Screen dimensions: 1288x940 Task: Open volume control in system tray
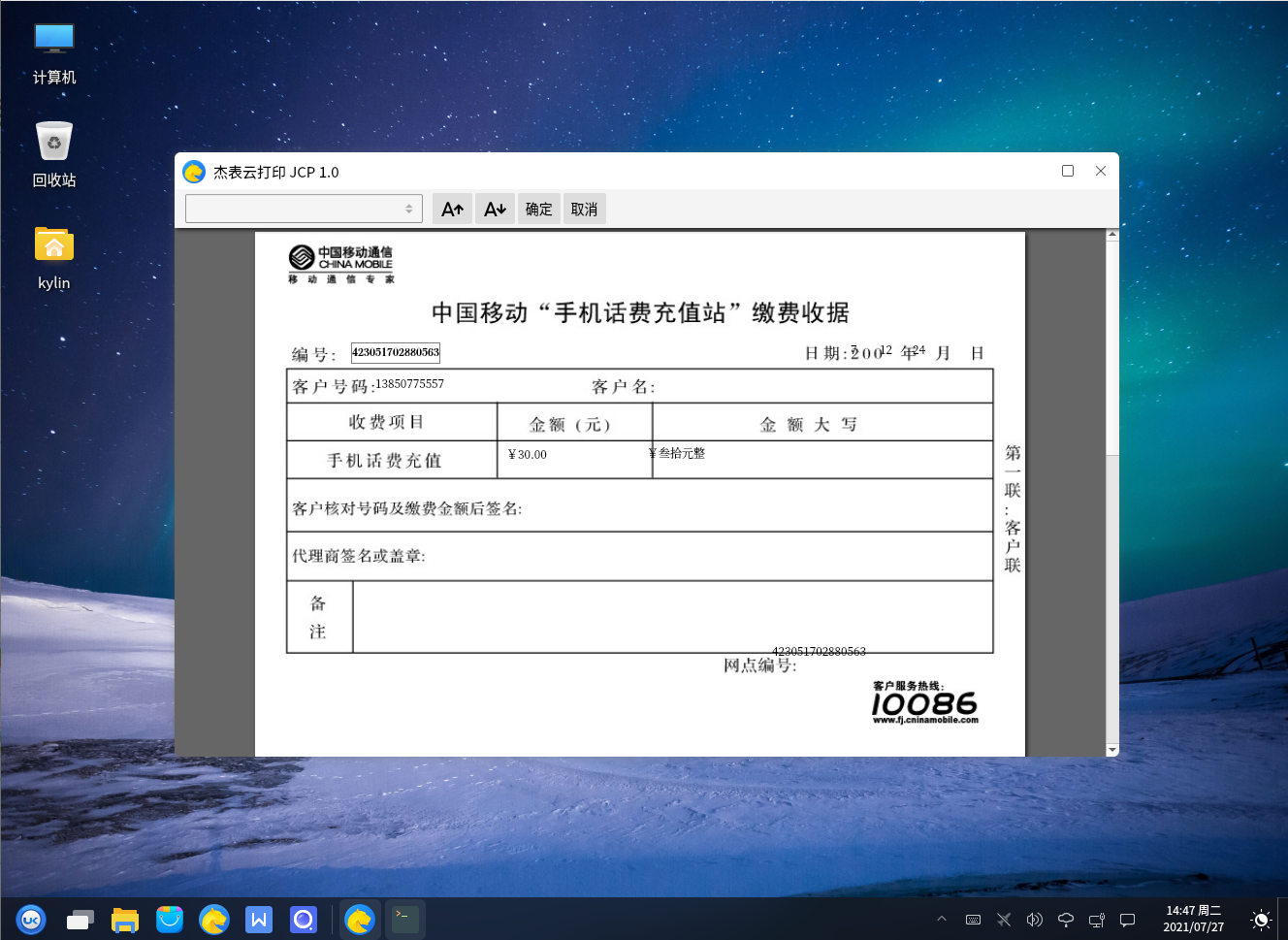pyautogui.click(x=1035, y=920)
